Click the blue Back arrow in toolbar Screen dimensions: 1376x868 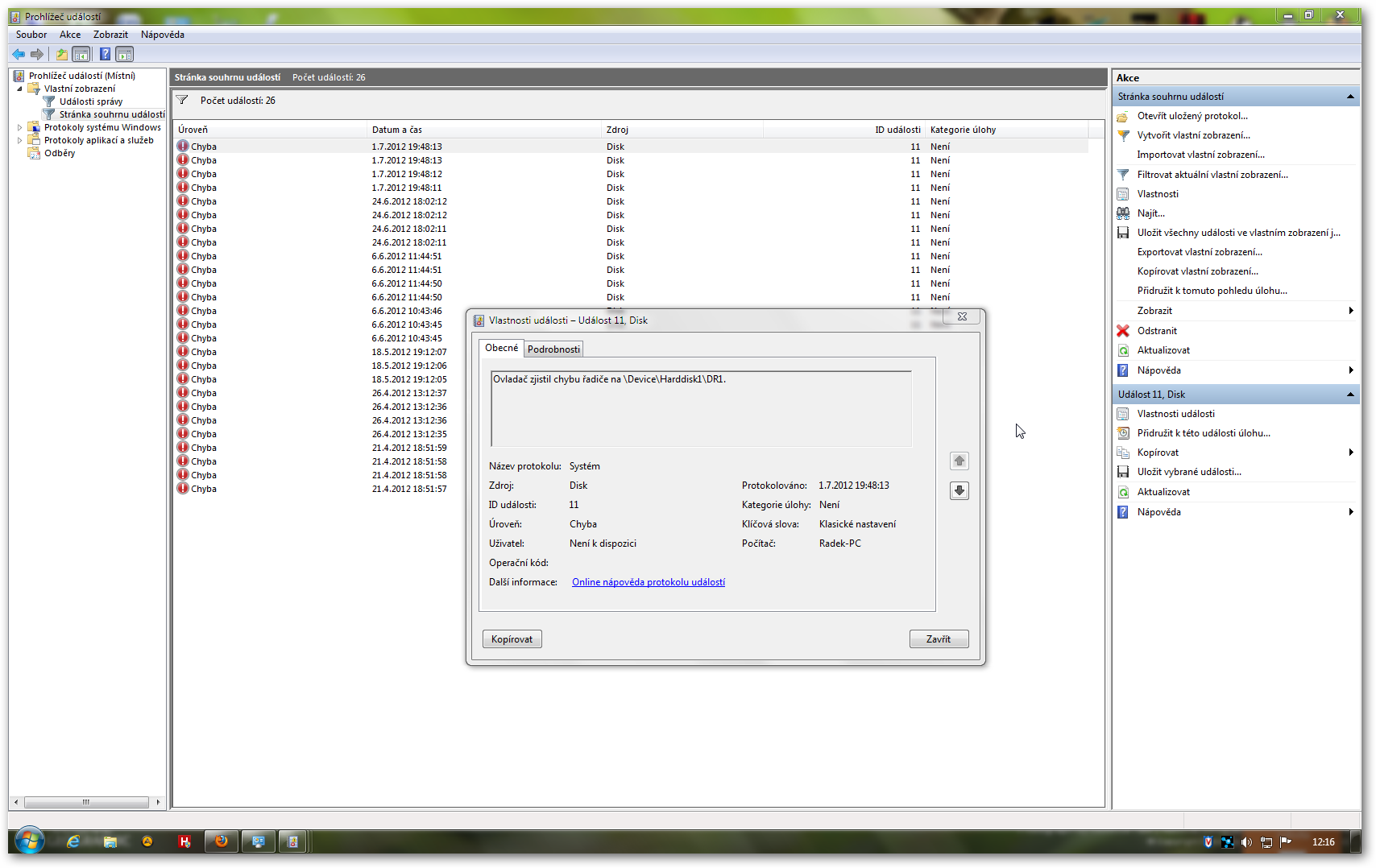click(x=19, y=54)
